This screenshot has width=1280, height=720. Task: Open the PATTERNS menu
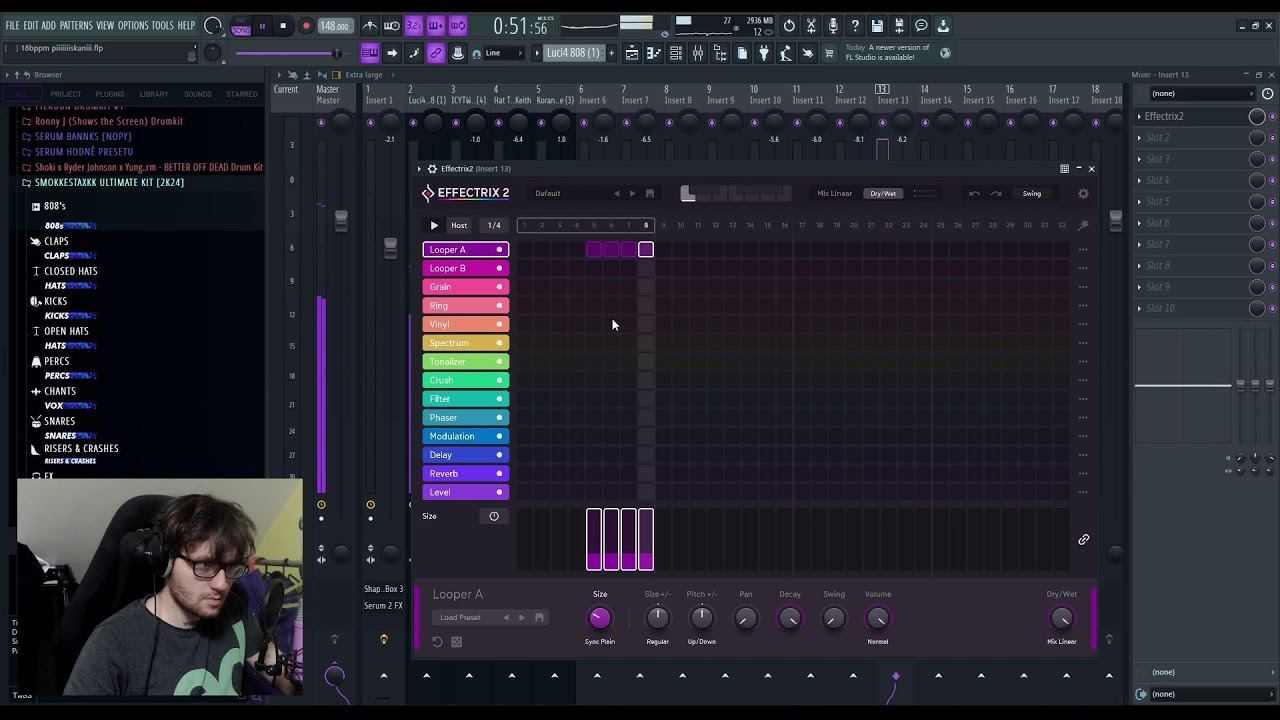pos(76,26)
